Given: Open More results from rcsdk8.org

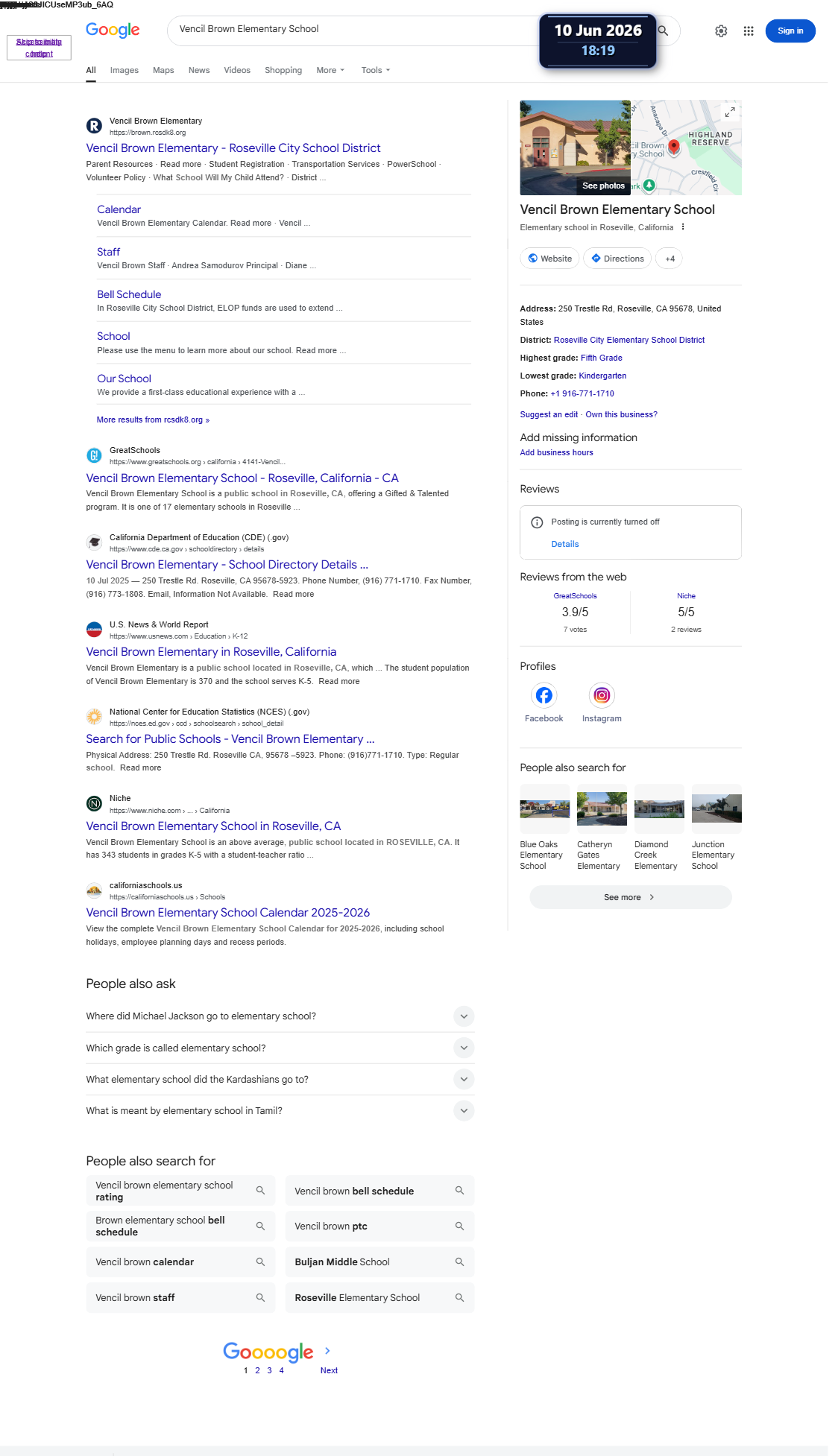Looking at the screenshot, I should (153, 420).
